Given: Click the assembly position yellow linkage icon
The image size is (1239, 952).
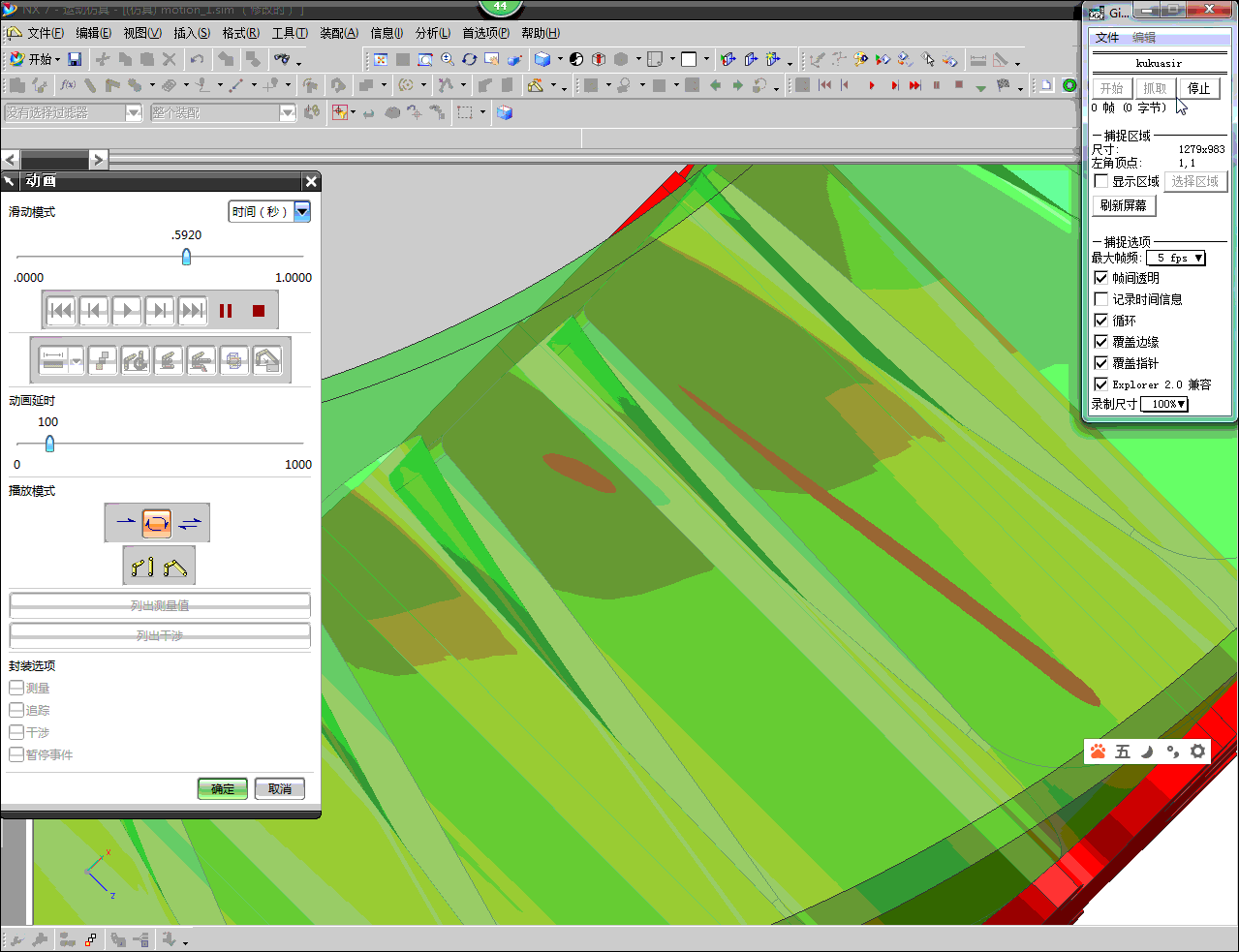Looking at the screenshot, I should (x=174, y=567).
